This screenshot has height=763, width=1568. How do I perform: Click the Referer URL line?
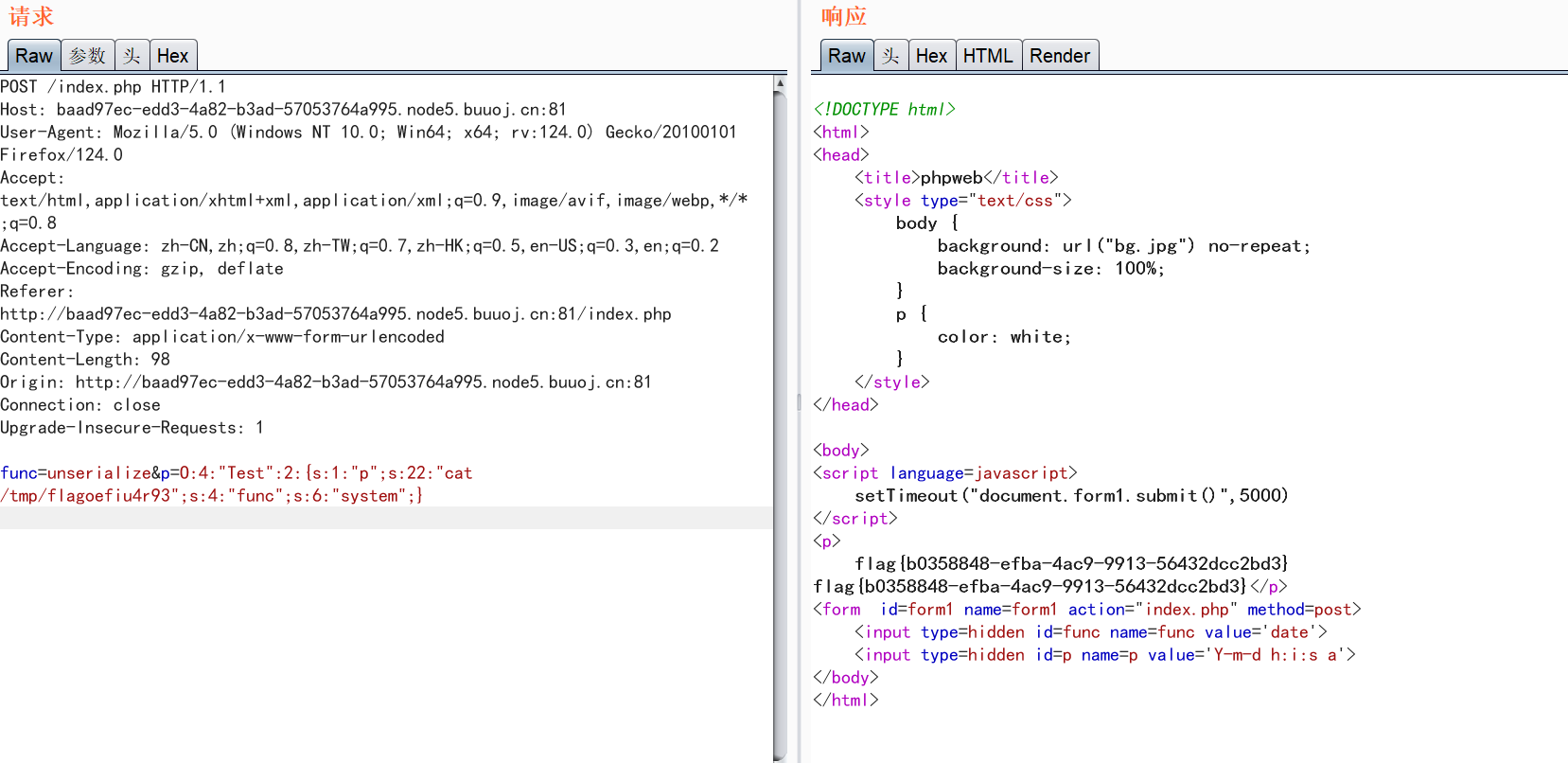tap(336, 314)
